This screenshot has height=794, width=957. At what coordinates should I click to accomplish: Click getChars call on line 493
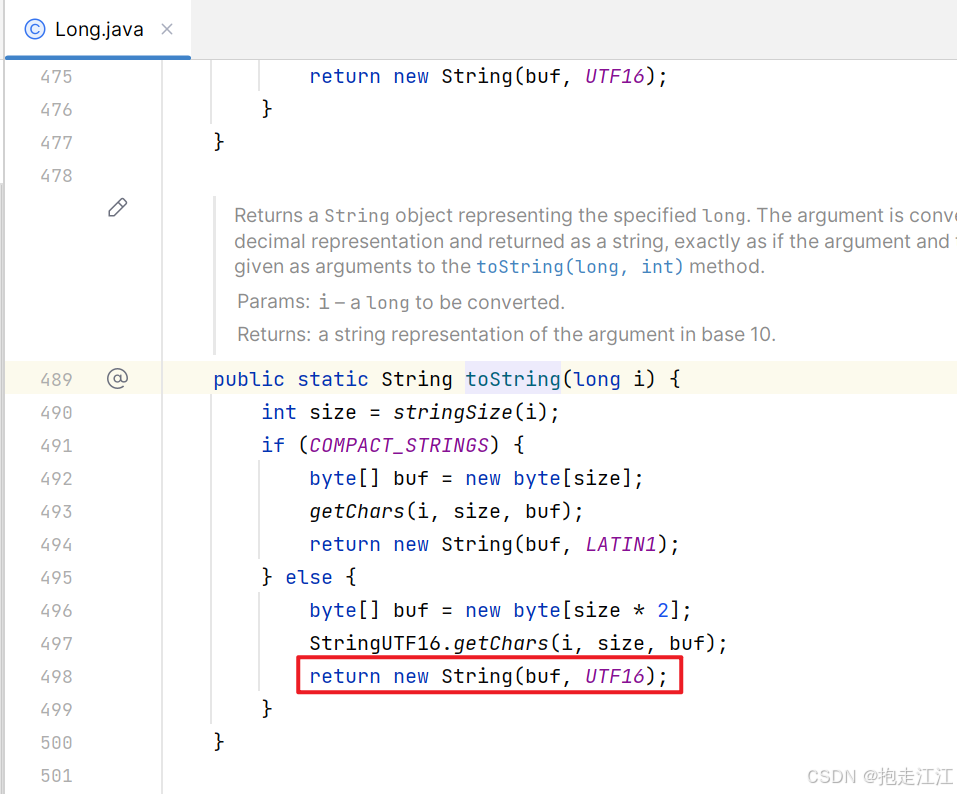357,511
